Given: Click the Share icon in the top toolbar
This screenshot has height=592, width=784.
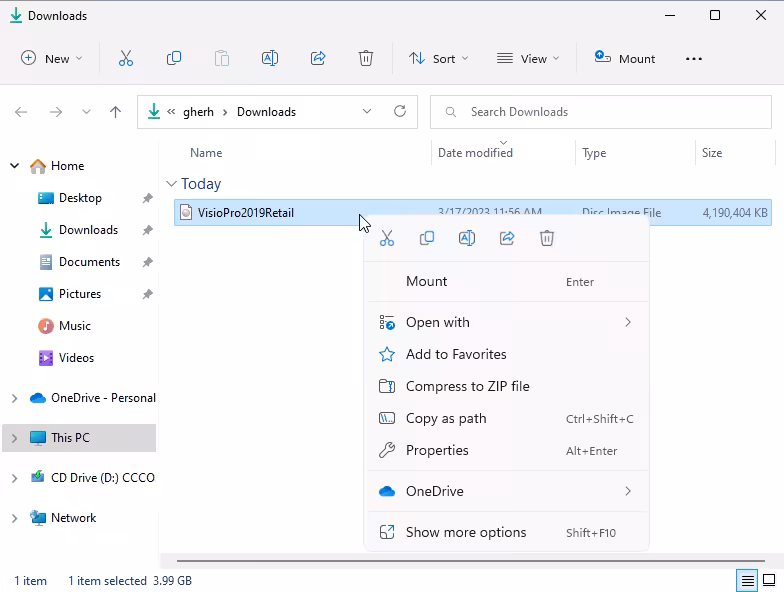Looking at the screenshot, I should [x=318, y=58].
